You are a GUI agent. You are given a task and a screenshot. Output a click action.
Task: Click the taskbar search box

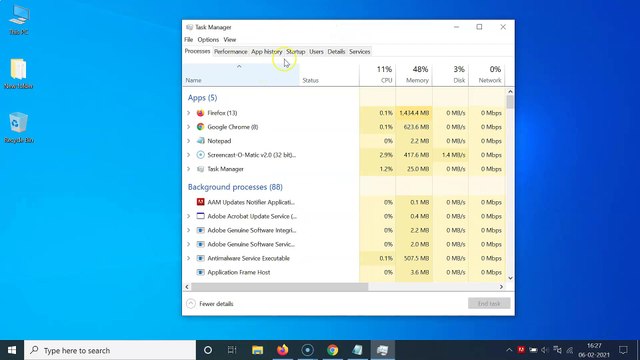pyautogui.click(x=110, y=350)
